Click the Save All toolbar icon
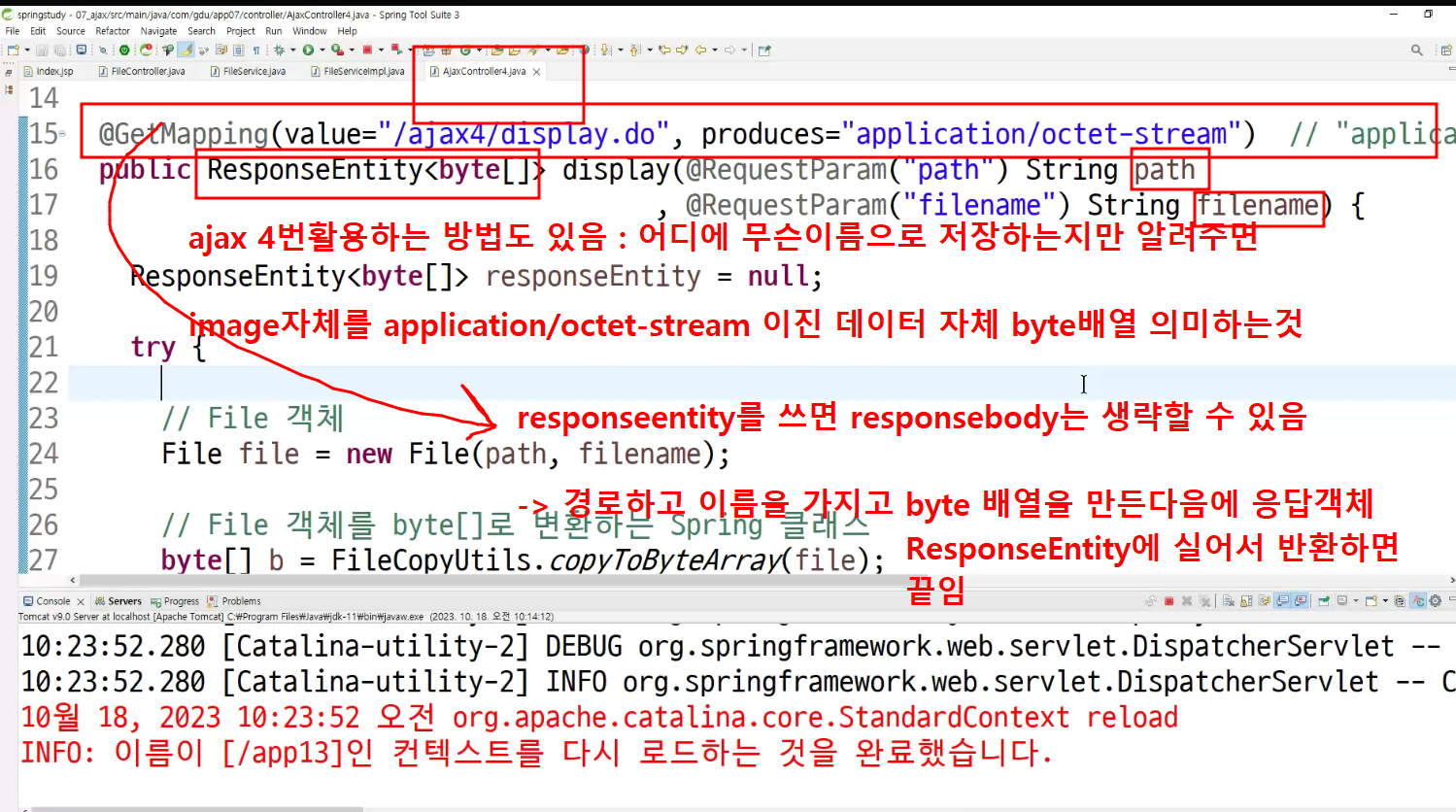Image resolution: width=1456 pixels, height=812 pixels. click(59, 50)
